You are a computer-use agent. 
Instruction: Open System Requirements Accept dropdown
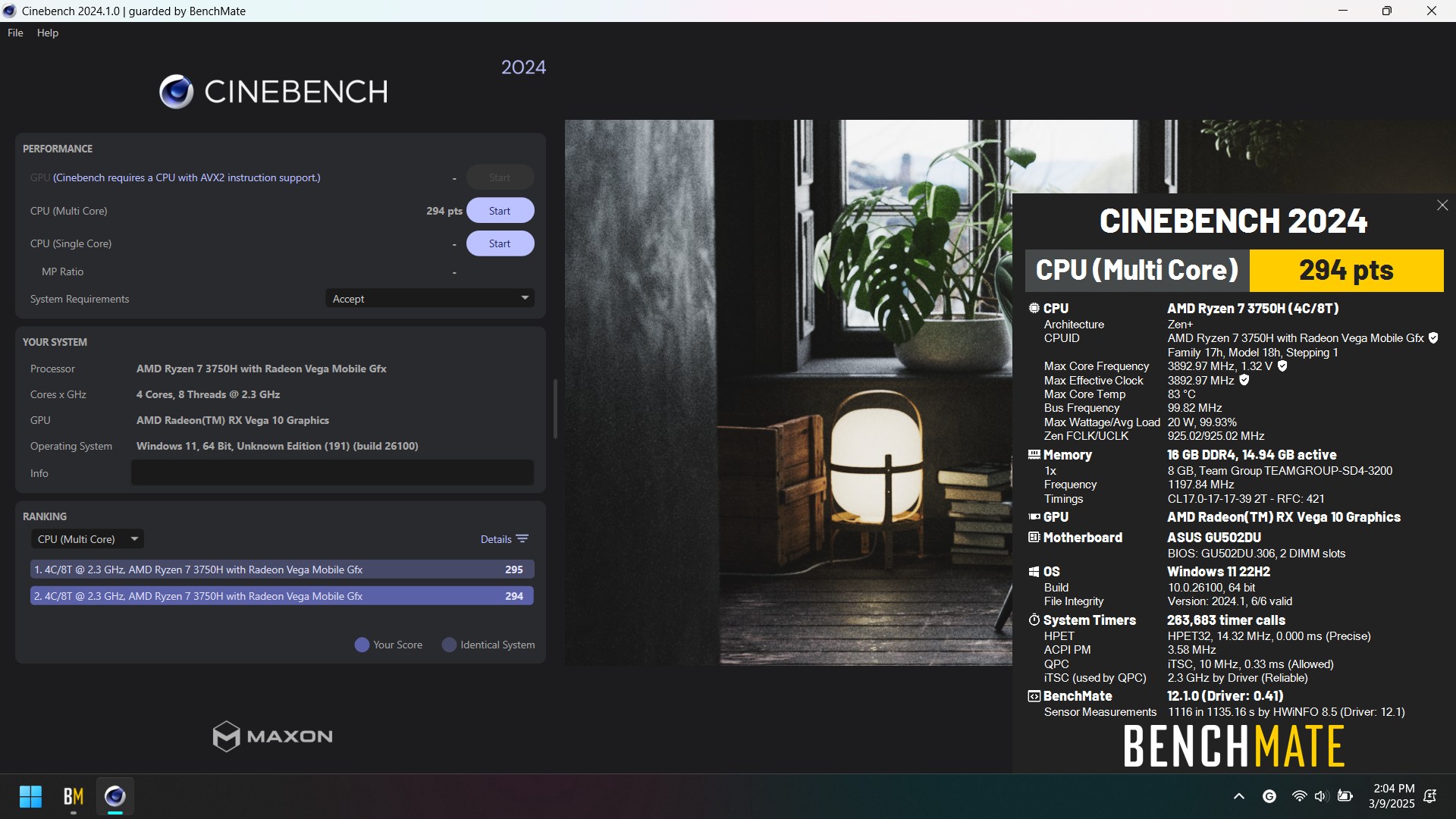430,299
